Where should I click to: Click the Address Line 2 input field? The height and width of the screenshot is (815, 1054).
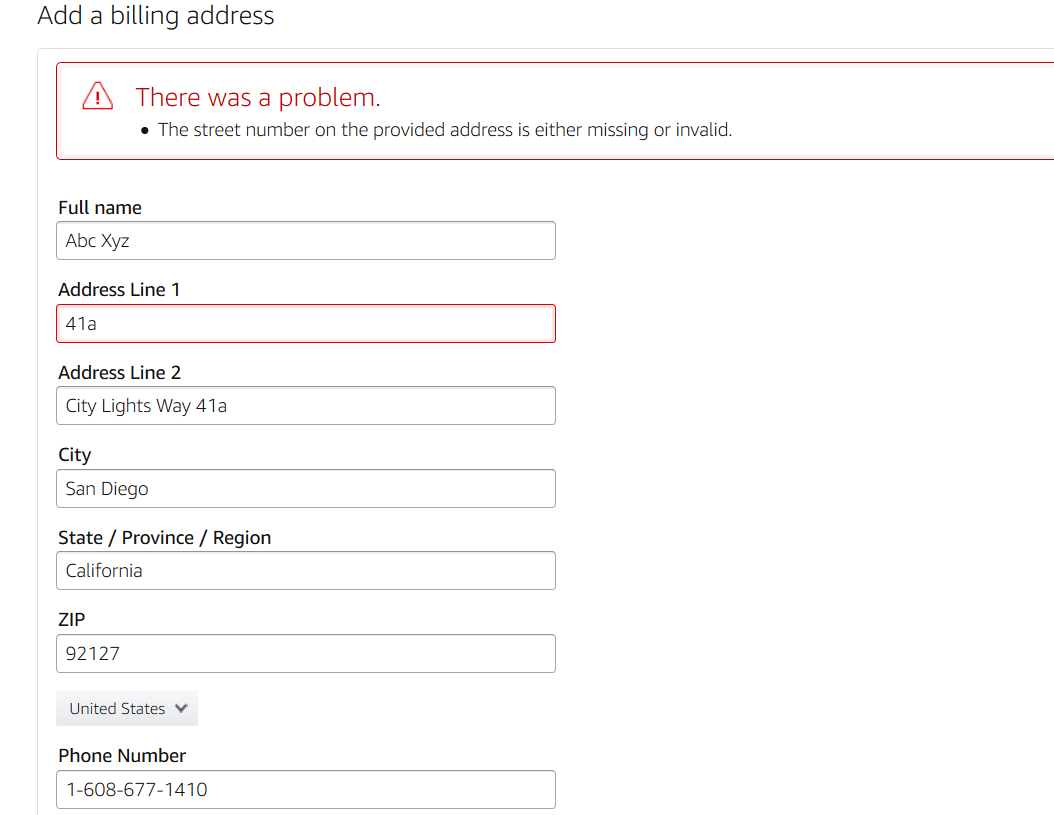(306, 406)
